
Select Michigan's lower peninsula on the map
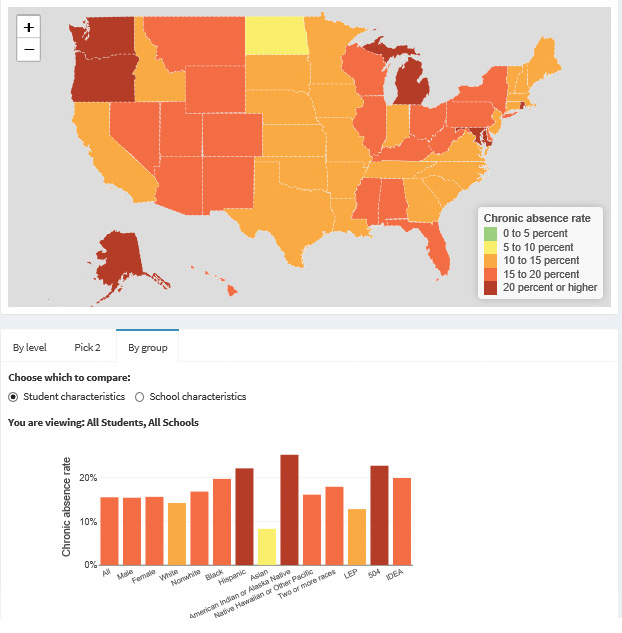pos(411,83)
